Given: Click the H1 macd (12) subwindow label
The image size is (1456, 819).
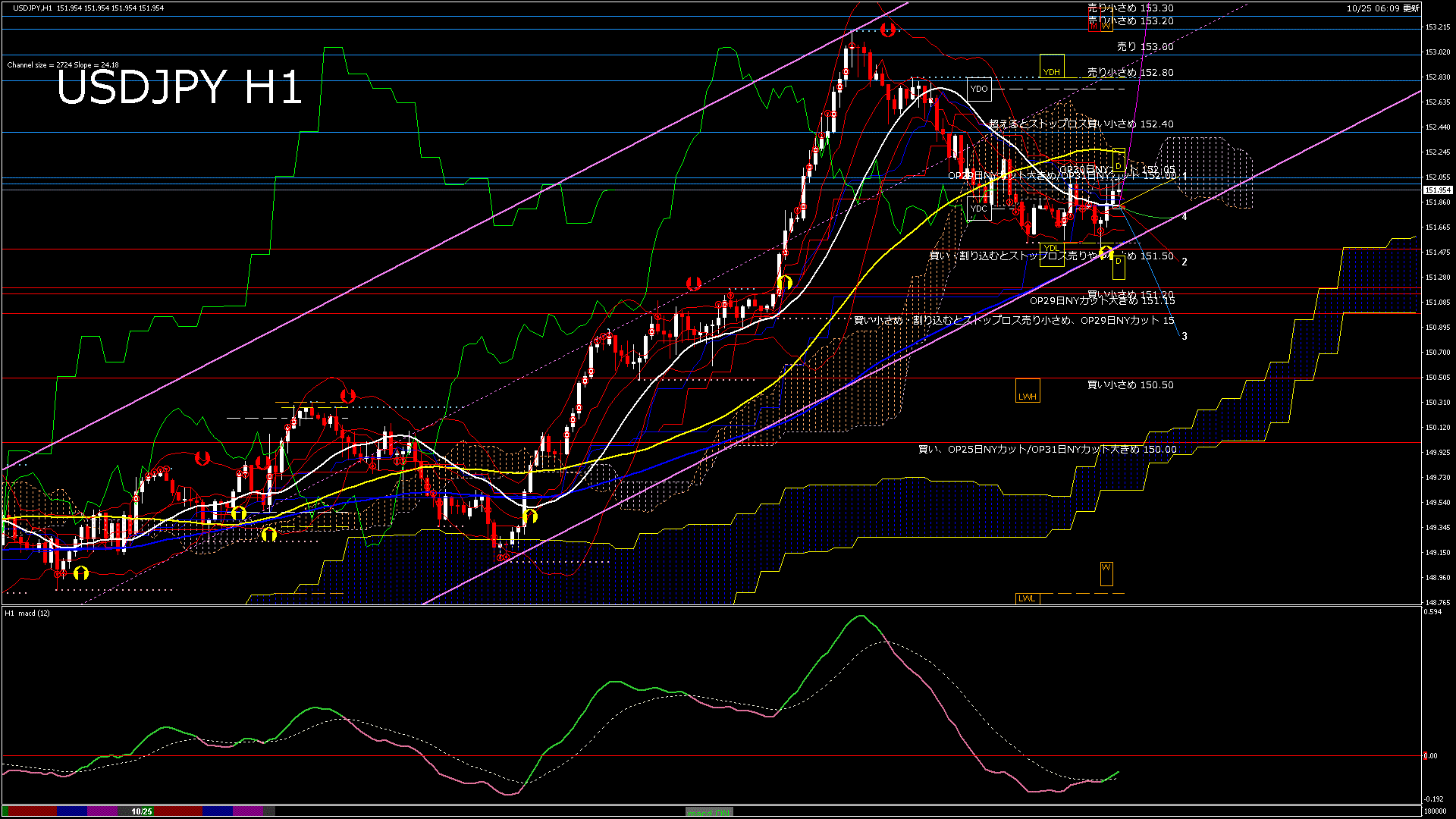Looking at the screenshot, I should click(x=27, y=613).
